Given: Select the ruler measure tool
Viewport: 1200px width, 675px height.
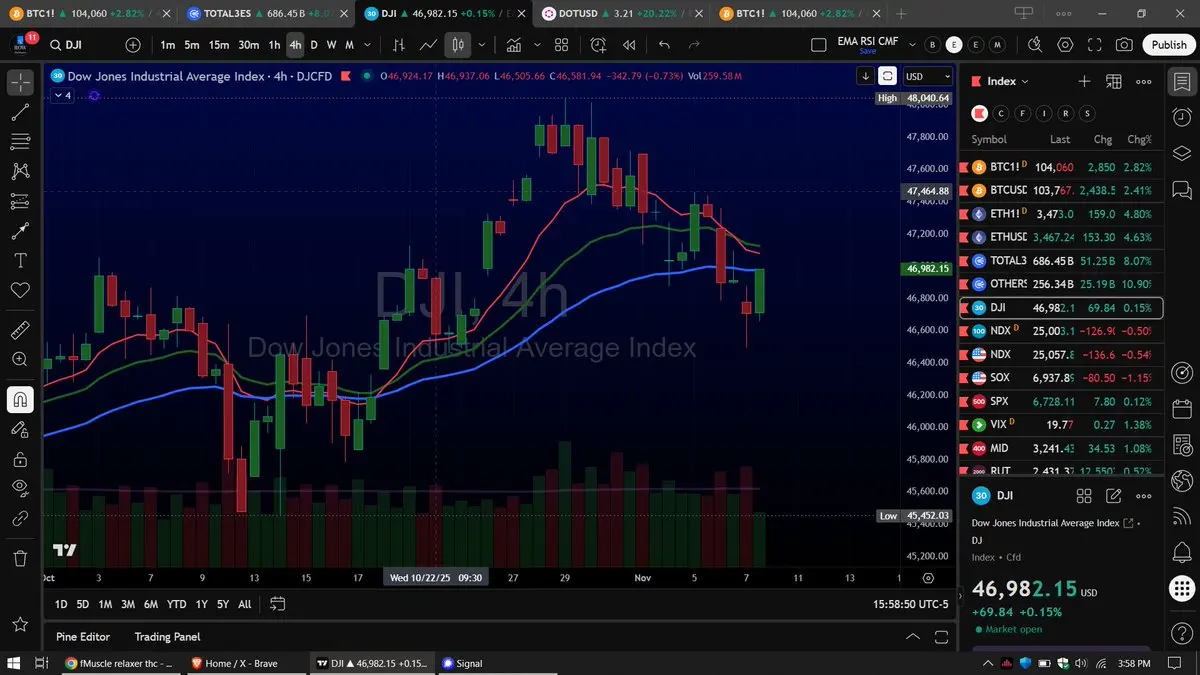Looking at the screenshot, I should tap(20, 329).
